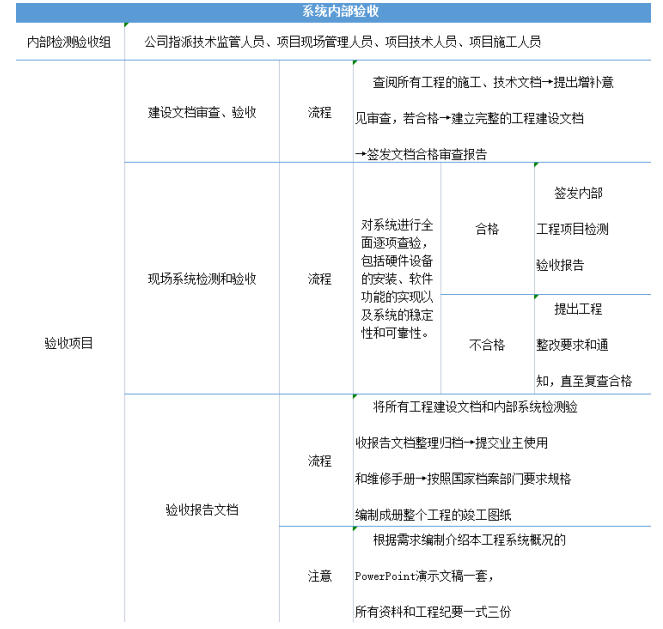Click the 不合格 cell
663x629 pixels.
click(x=487, y=345)
